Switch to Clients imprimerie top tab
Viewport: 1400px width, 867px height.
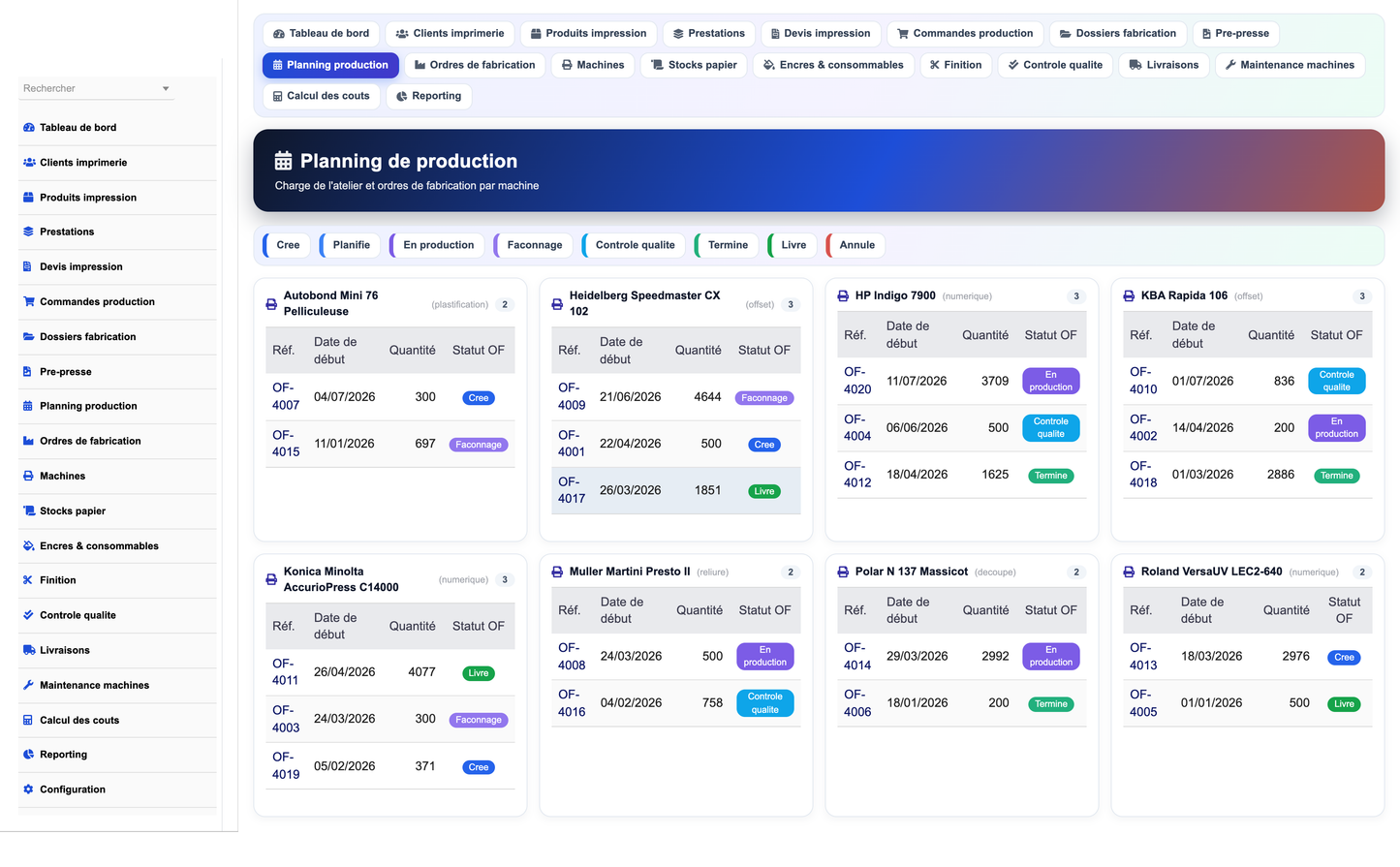tap(450, 34)
